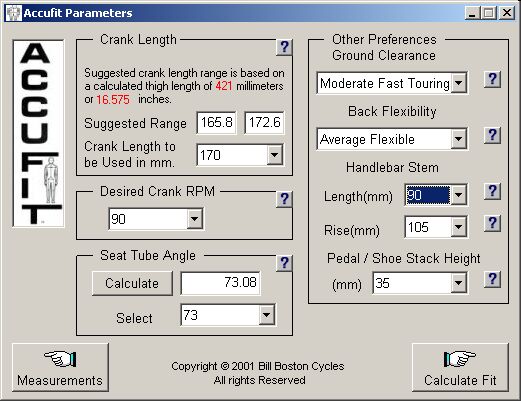Viewport: 521px width, 401px height.
Task: Open help for Seat Tube Angle
Action: [x=284, y=263]
